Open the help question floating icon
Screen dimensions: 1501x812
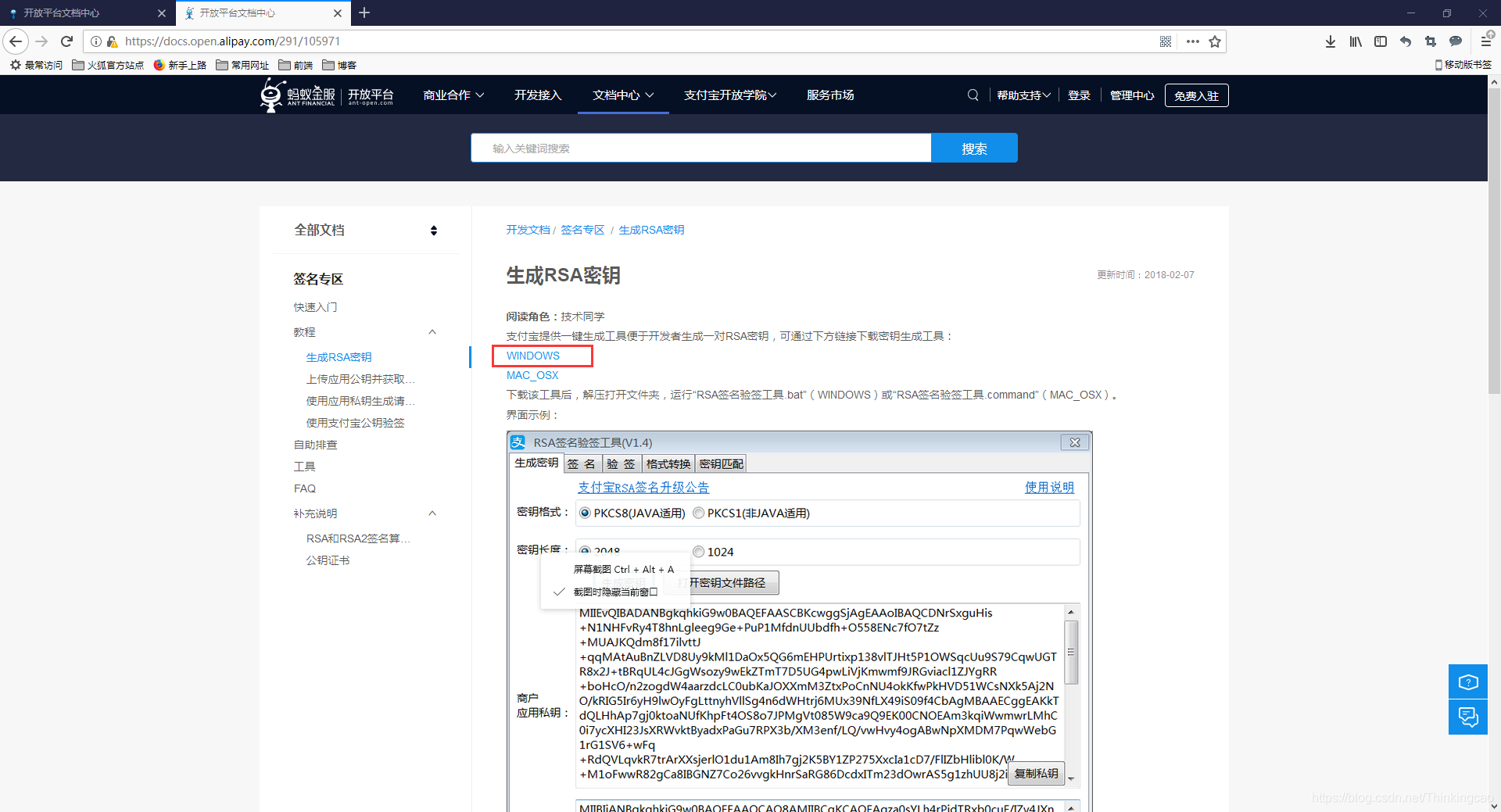[1468, 681]
